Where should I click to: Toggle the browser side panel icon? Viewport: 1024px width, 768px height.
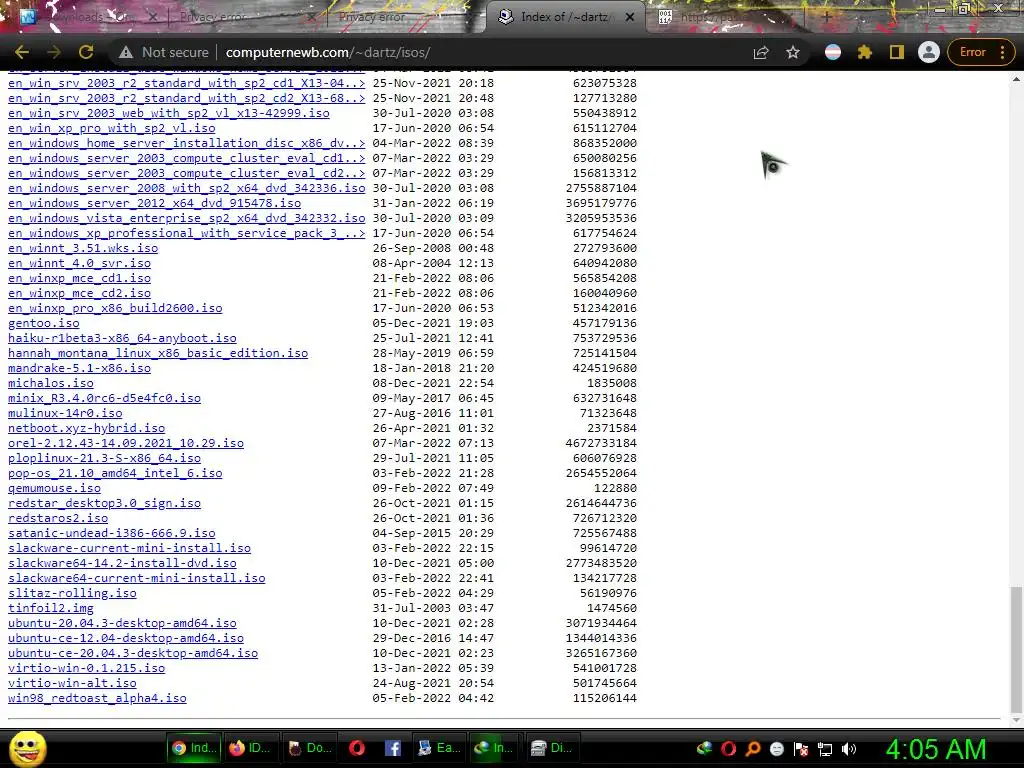coord(897,52)
